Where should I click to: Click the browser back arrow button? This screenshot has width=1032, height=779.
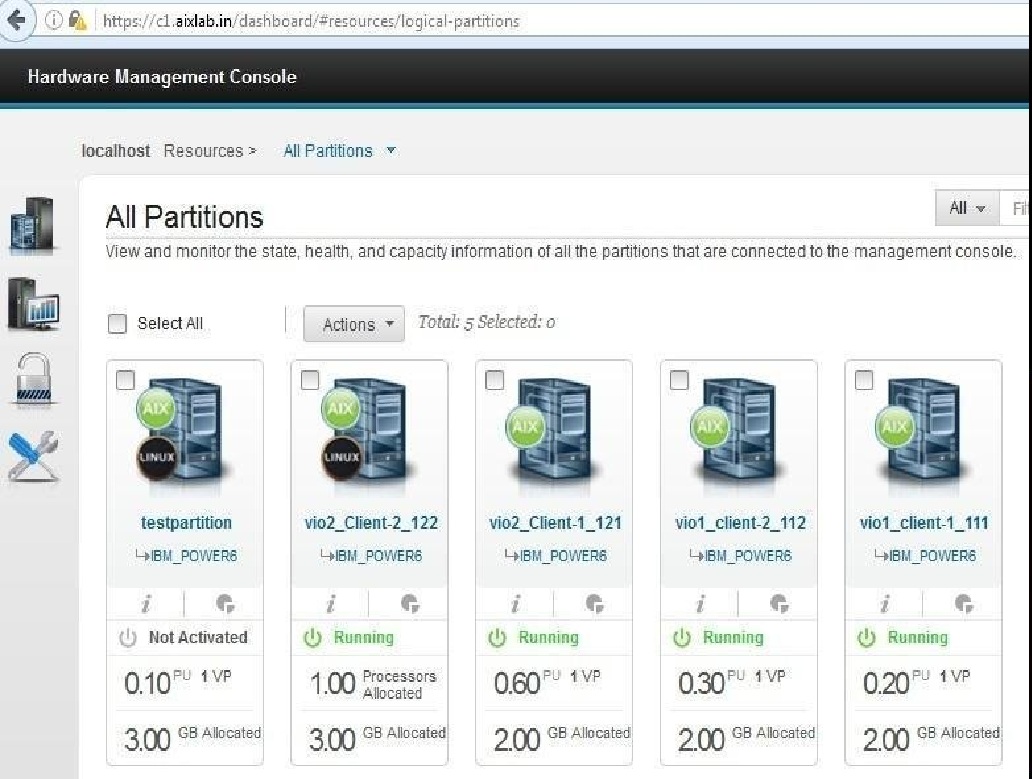(x=16, y=20)
